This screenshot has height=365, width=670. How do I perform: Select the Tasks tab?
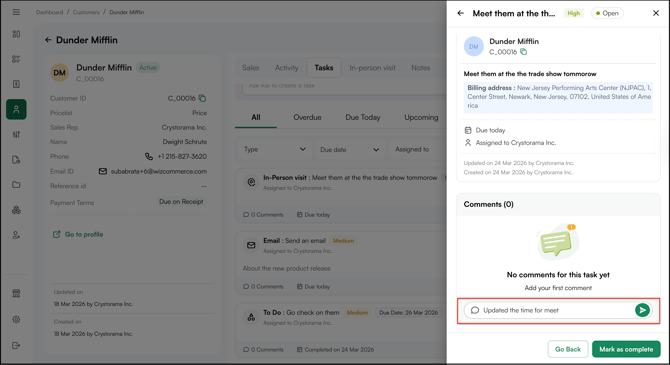(324, 68)
